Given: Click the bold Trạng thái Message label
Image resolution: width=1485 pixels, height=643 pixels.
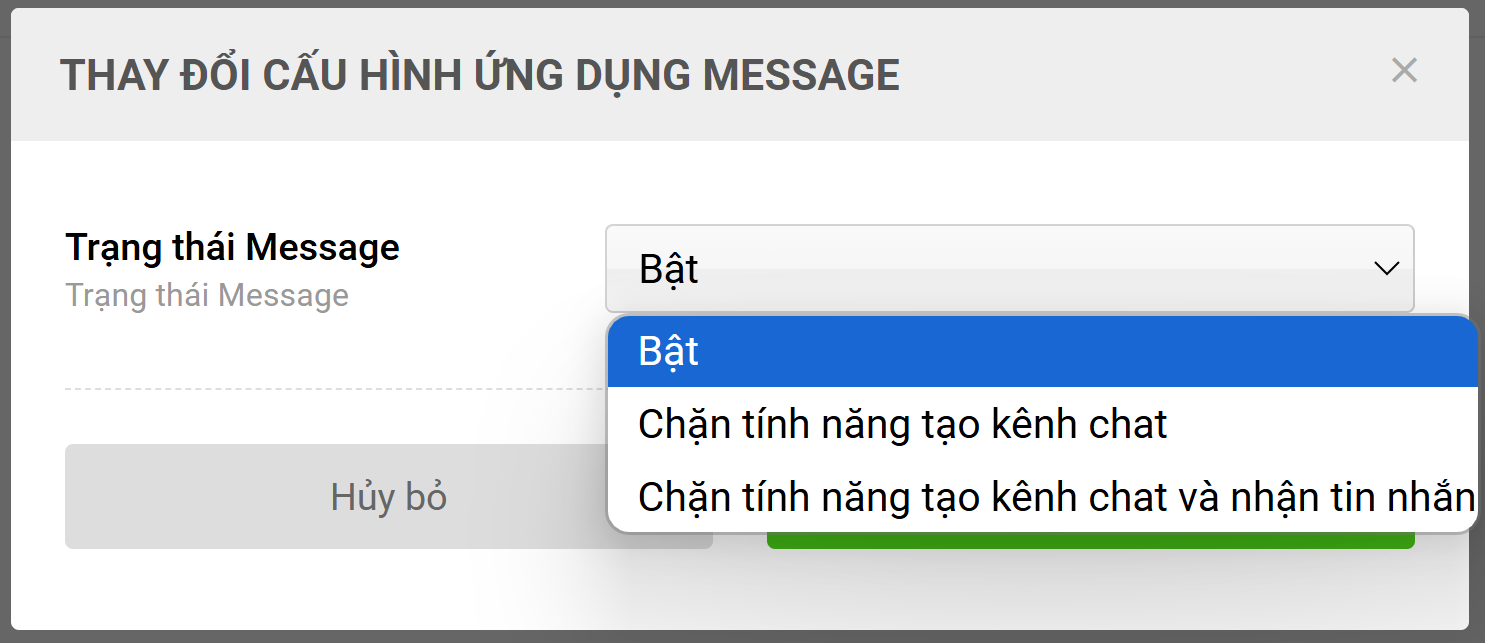Looking at the screenshot, I should point(232,247).
